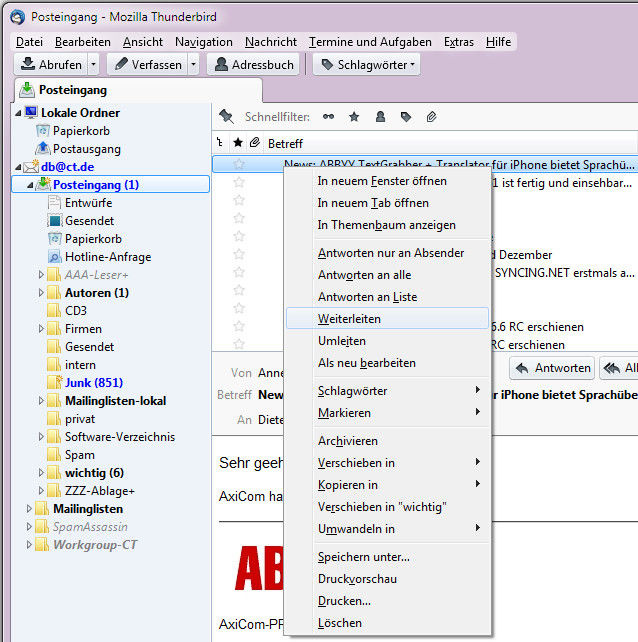This screenshot has height=642, width=638.
Task: Filter tagged messages using the tag icon
Action: click(406, 117)
